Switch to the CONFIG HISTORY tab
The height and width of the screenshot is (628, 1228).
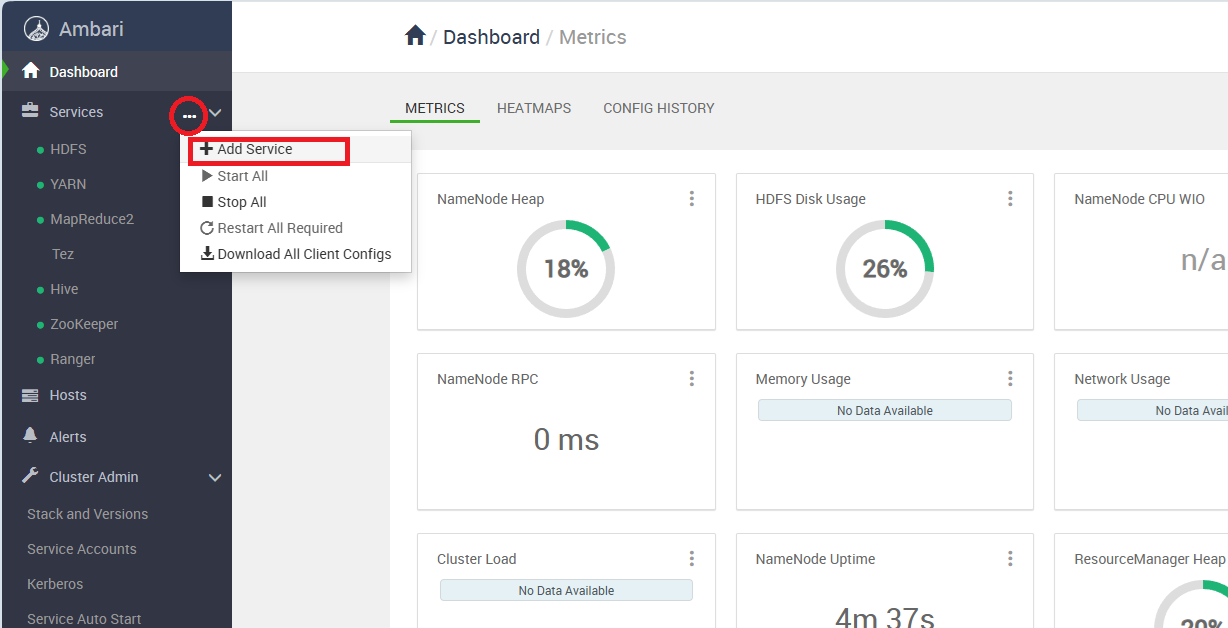click(x=659, y=108)
